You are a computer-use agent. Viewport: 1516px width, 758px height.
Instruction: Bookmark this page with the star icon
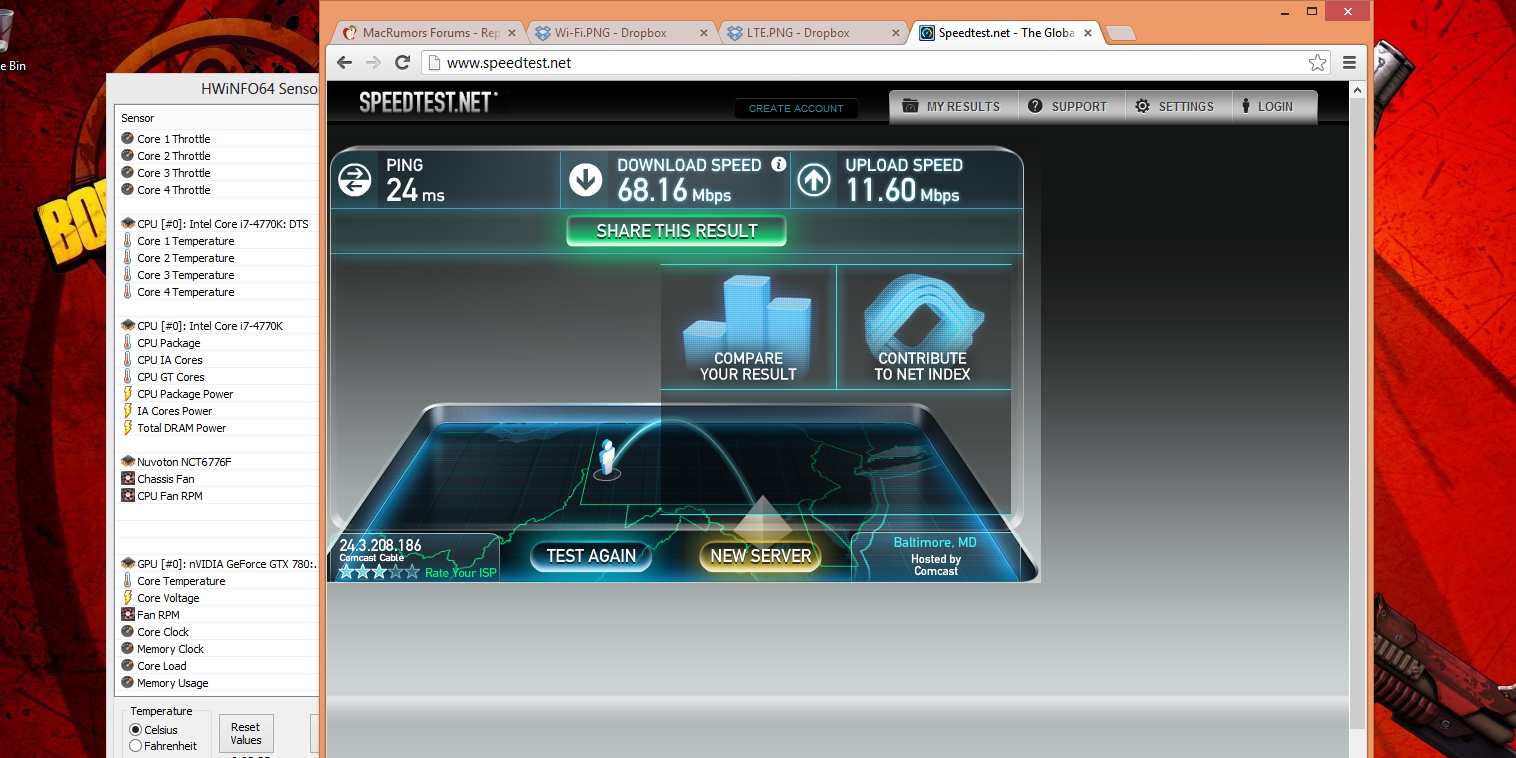point(1318,62)
